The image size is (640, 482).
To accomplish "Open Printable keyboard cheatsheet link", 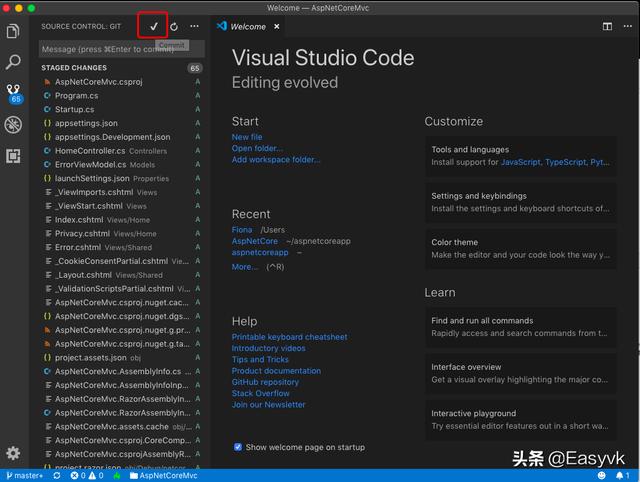I will (289, 337).
